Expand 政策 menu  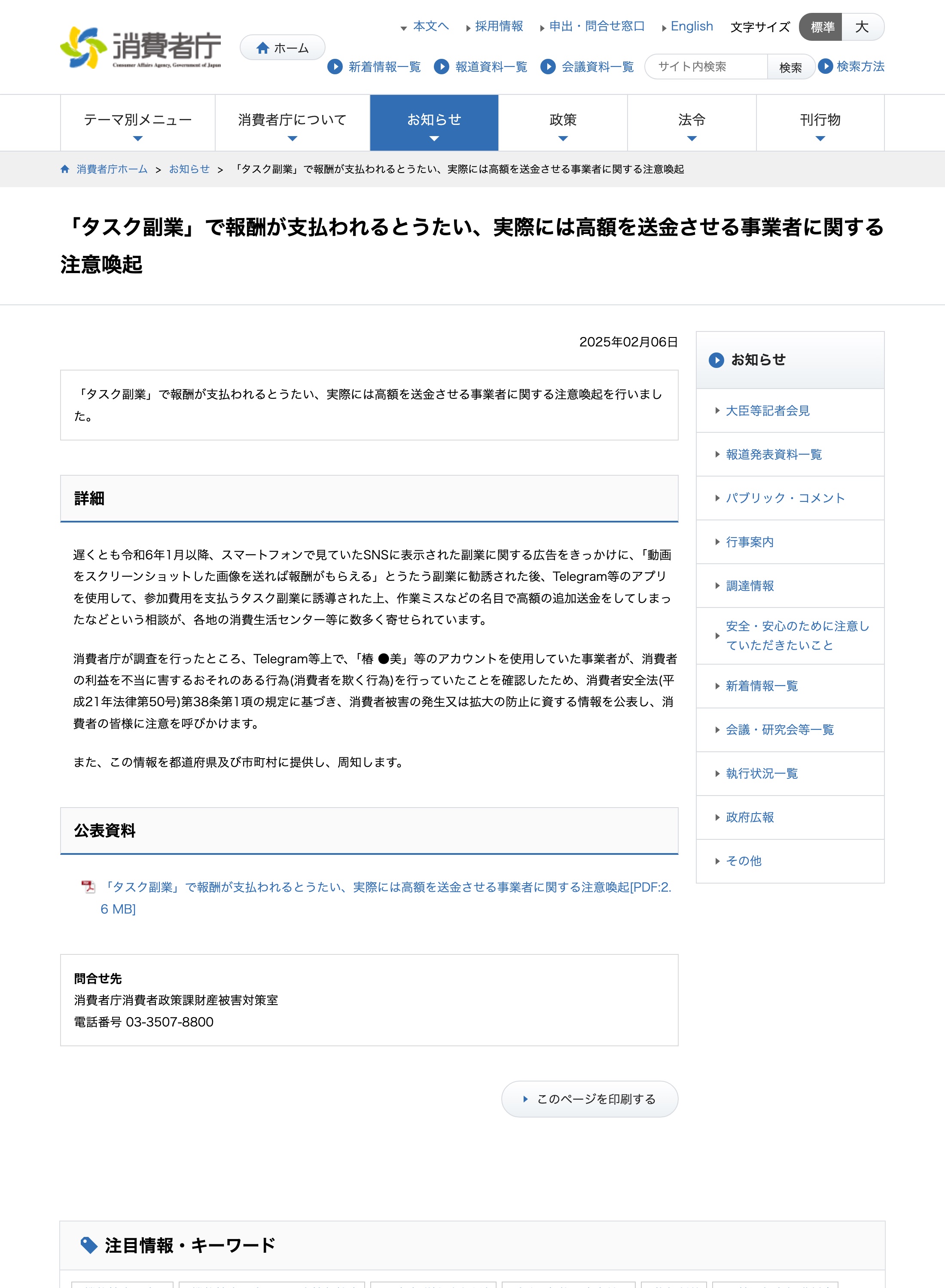pyautogui.click(x=563, y=123)
